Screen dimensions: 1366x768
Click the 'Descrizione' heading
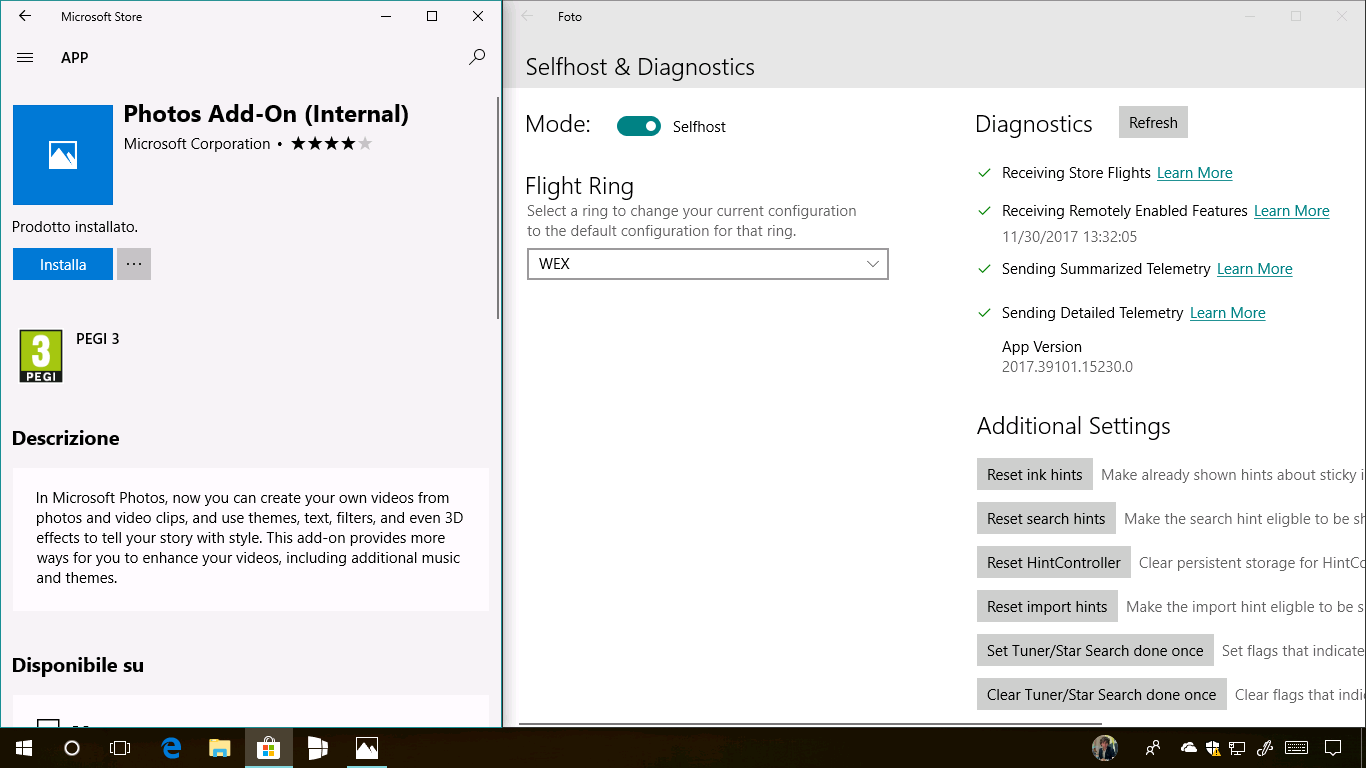coord(66,438)
